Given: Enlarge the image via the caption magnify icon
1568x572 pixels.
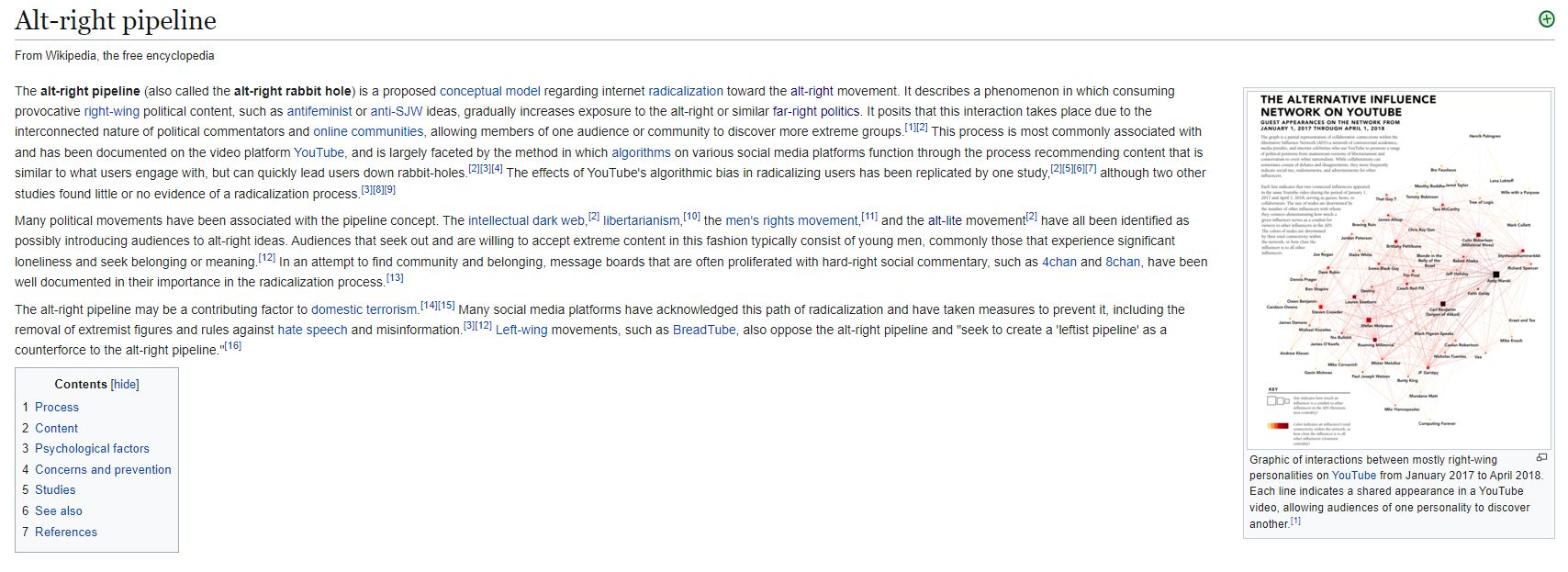Looking at the screenshot, I should click(x=1541, y=457).
